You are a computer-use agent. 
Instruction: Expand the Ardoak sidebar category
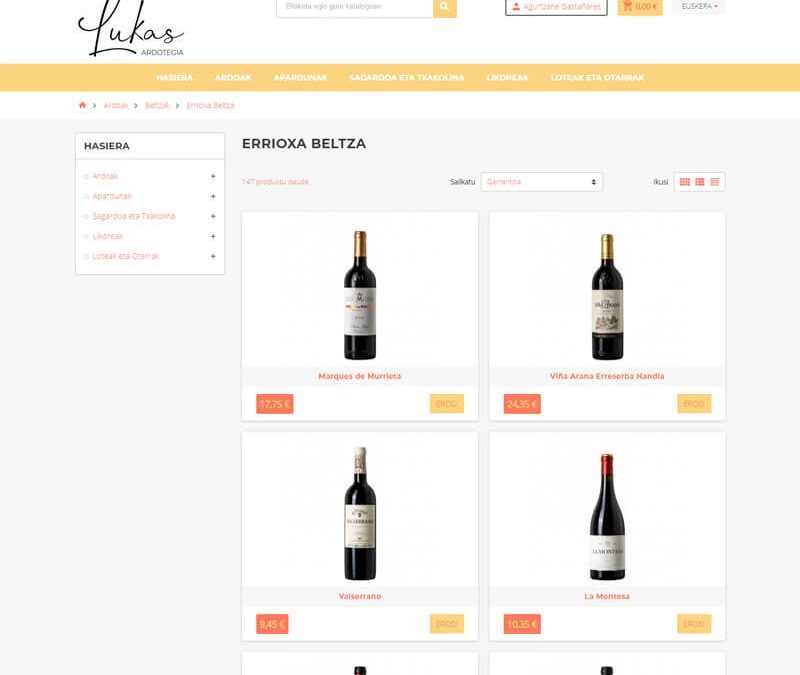coord(213,176)
